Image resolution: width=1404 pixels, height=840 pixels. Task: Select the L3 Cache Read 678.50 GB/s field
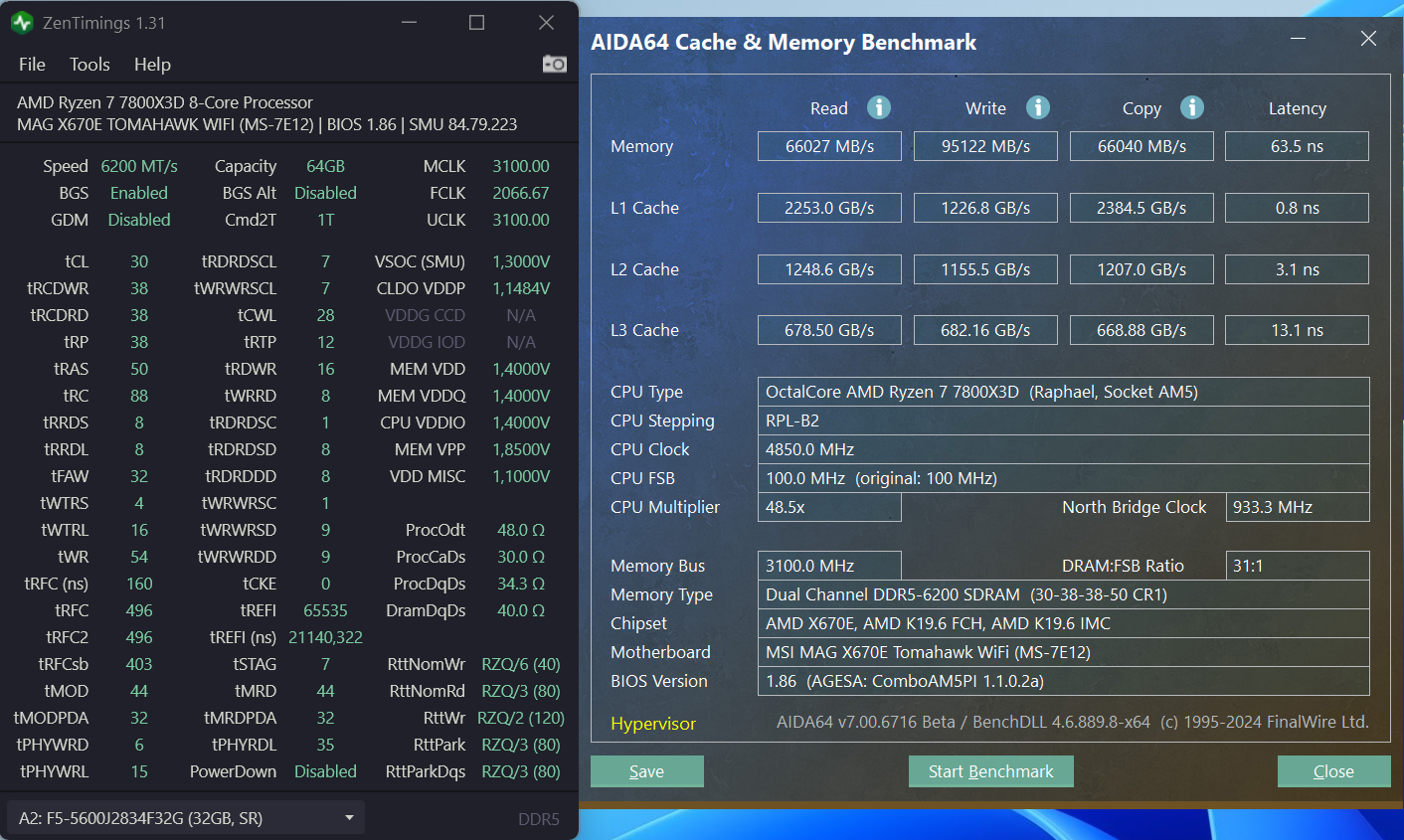pyautogui.click(x=829, y=330)
